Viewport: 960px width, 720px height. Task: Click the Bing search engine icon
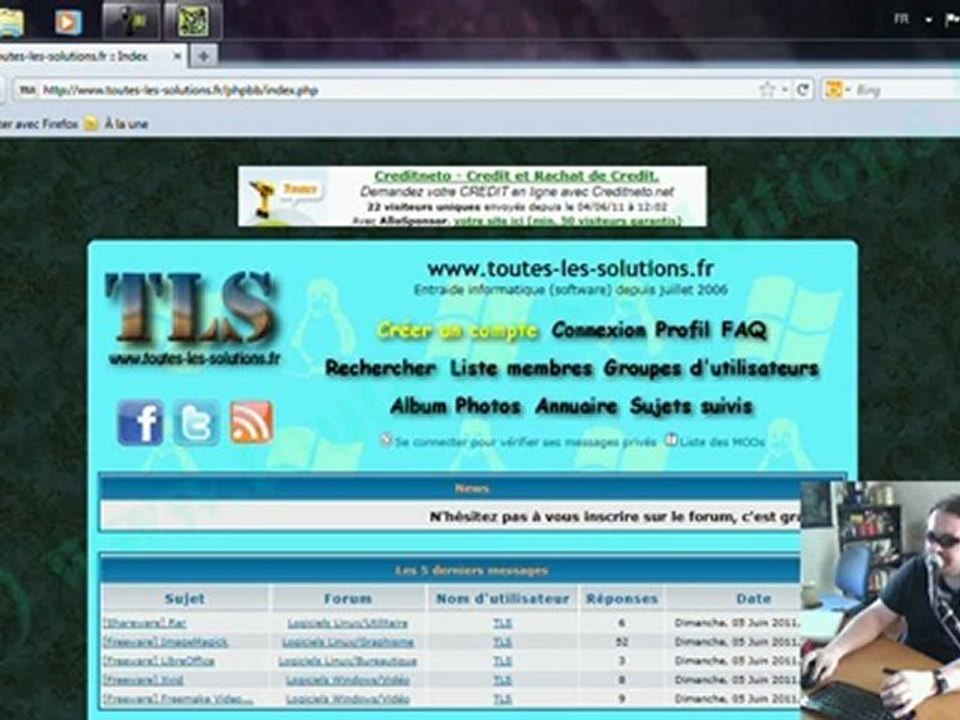[833, 90]
